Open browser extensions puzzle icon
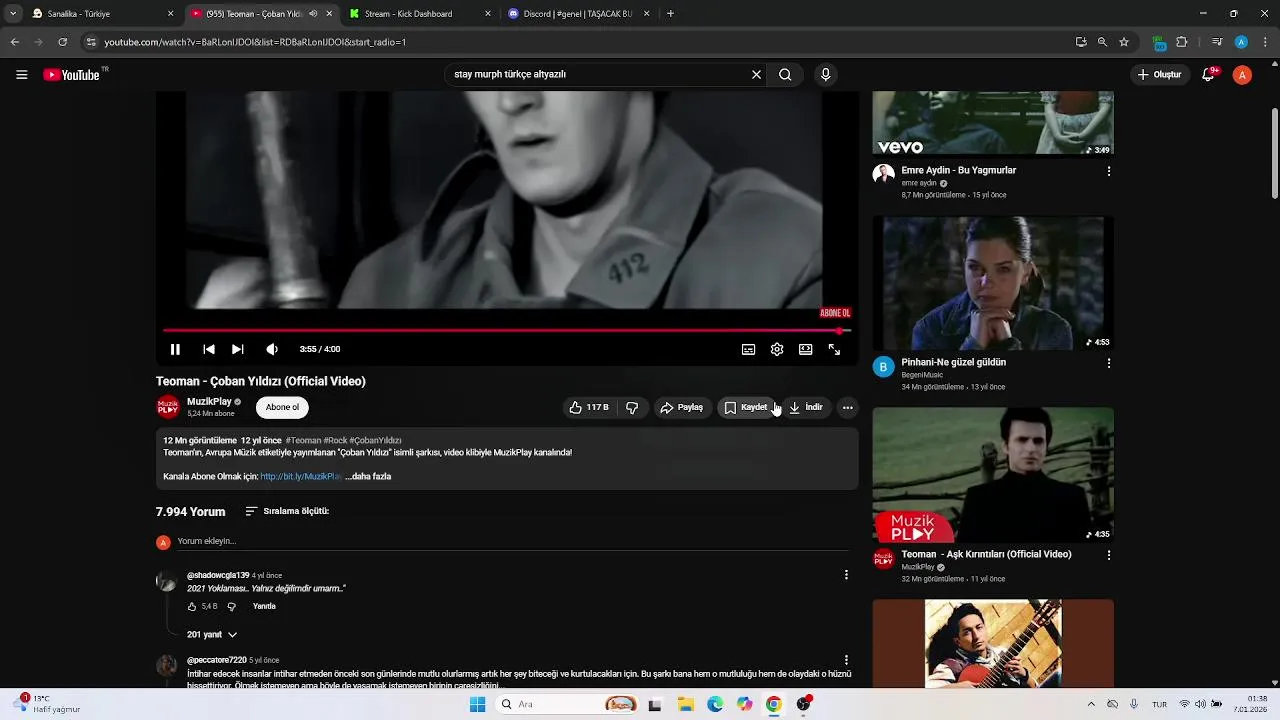This screenshot has height=720, width=1280. point(1182,42)
